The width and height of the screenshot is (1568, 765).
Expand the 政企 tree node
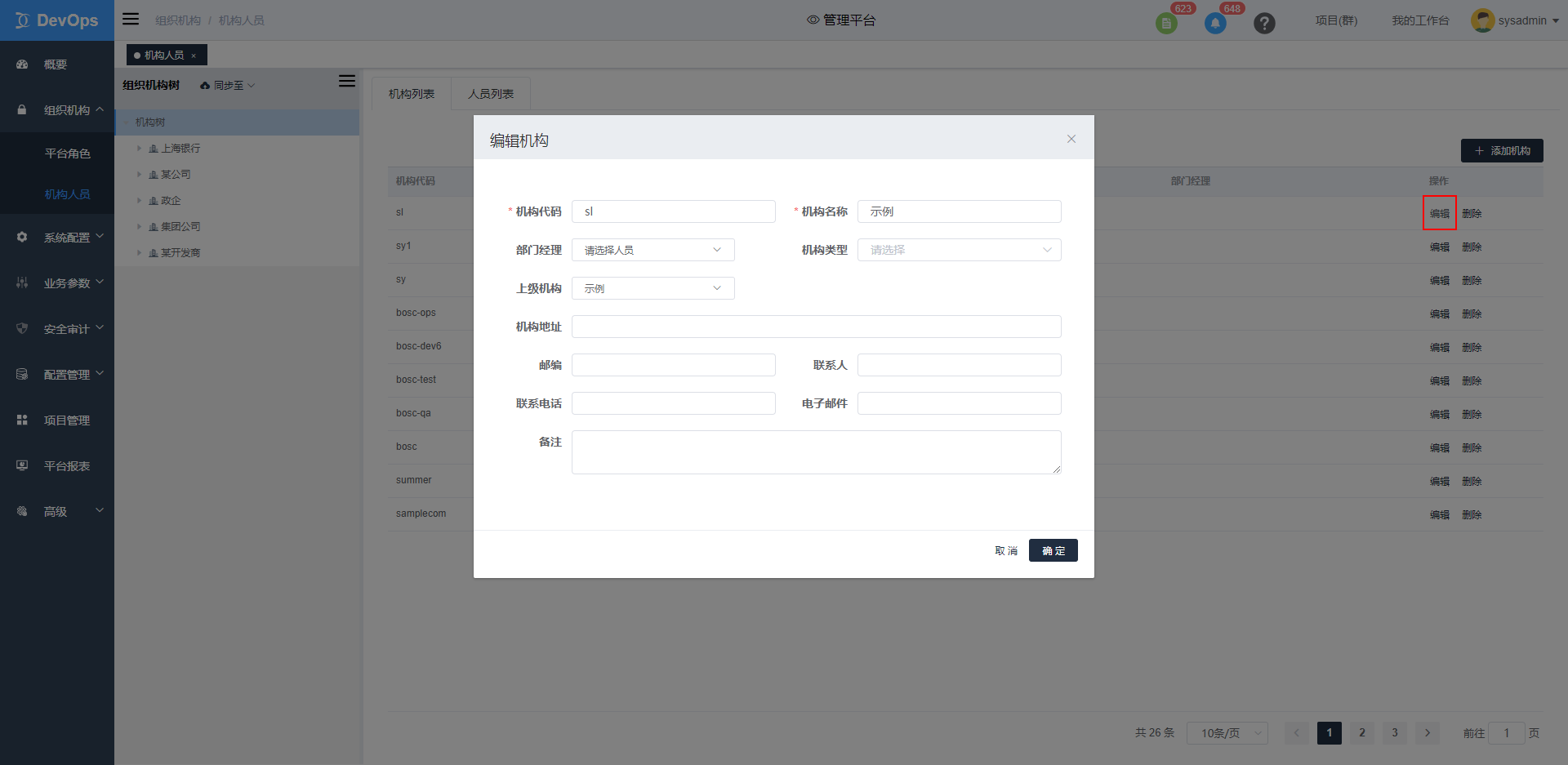[x=139, y=201]
